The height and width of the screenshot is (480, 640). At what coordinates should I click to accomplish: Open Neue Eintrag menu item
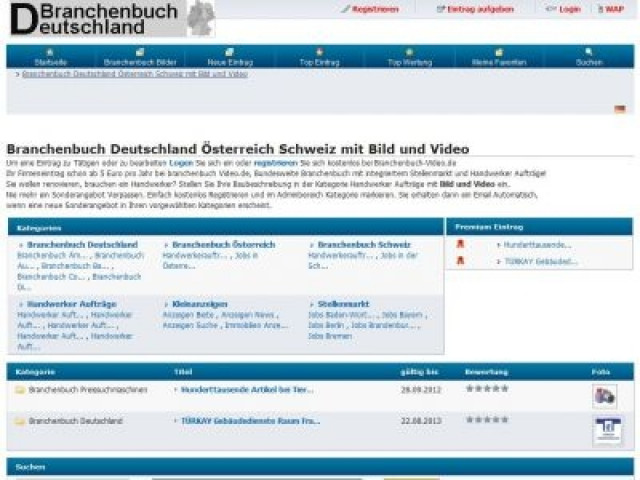(230, 62)
